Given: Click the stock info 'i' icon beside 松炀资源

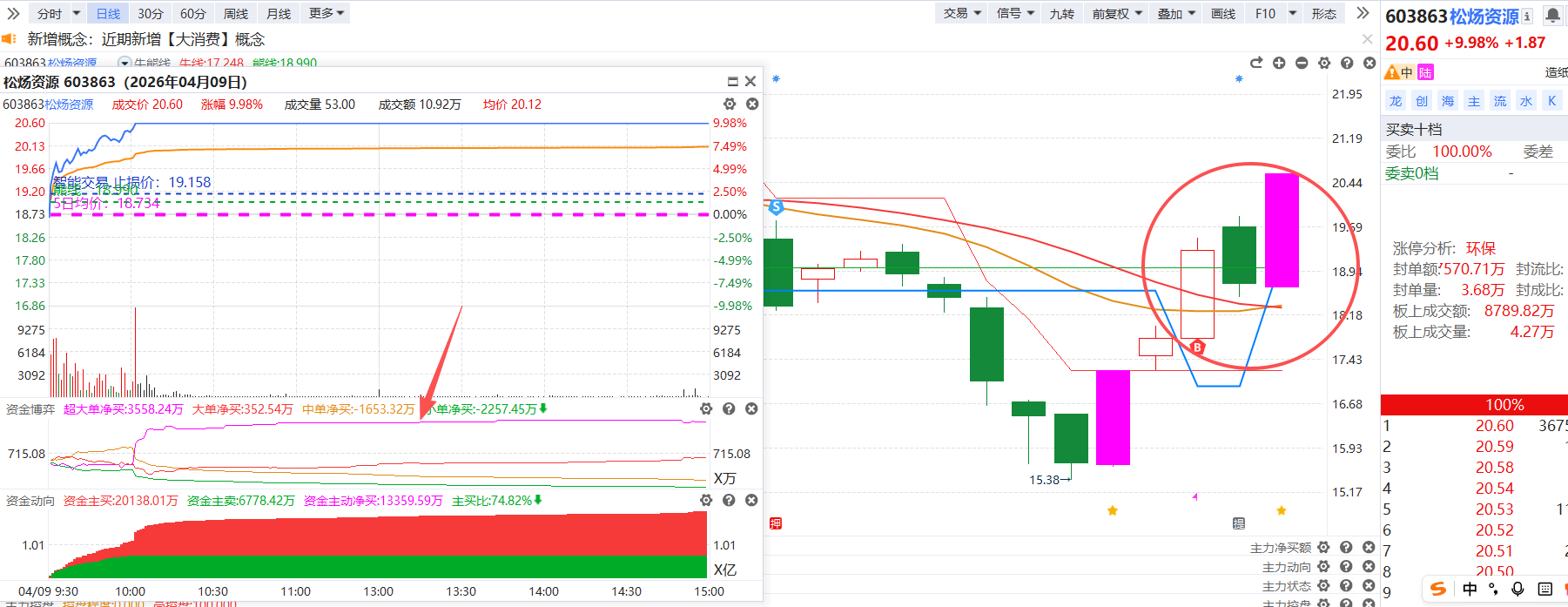Looking at the screenshot, I should click(1527, 17).
